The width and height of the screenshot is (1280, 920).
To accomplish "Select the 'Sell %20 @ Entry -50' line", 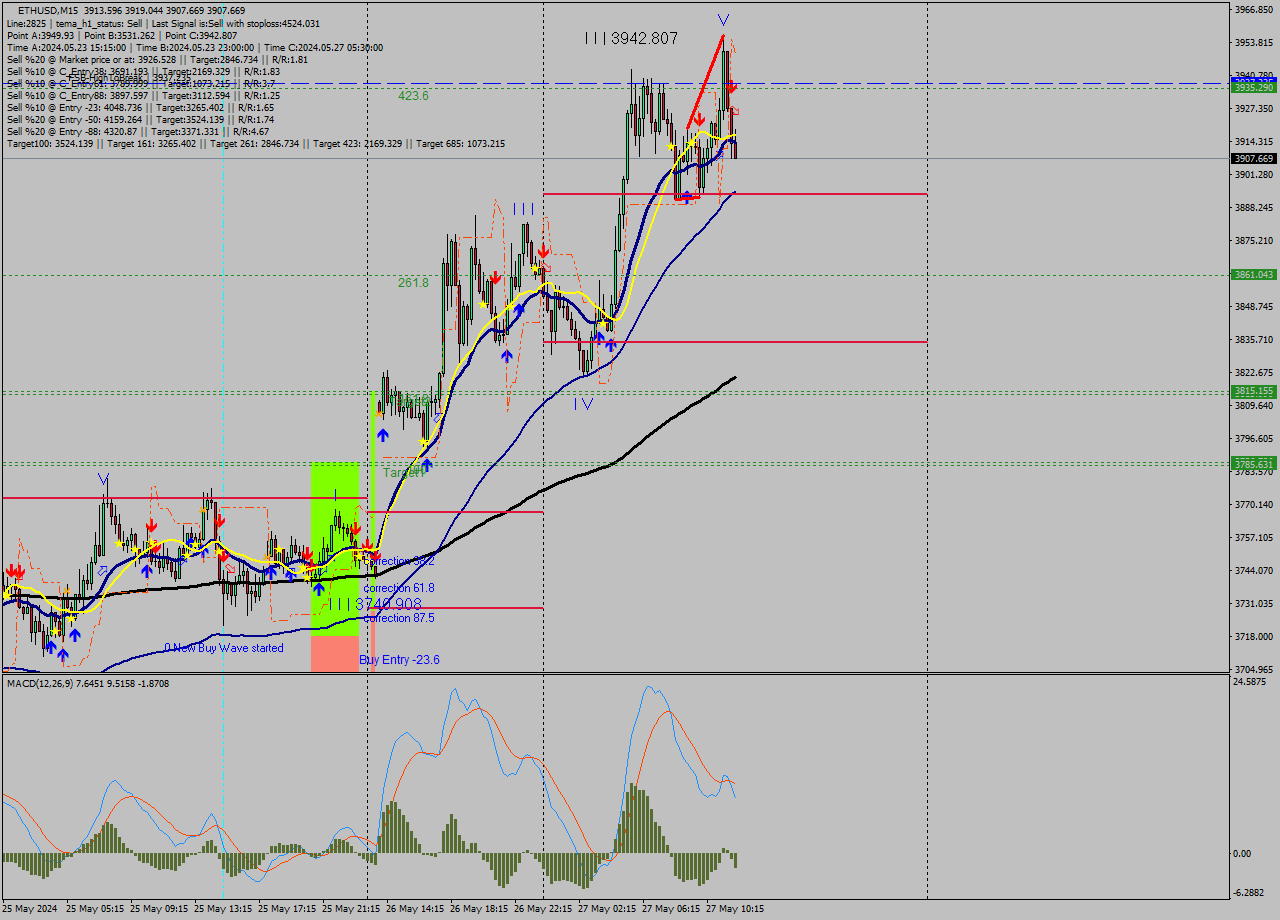I will (140, 119).
